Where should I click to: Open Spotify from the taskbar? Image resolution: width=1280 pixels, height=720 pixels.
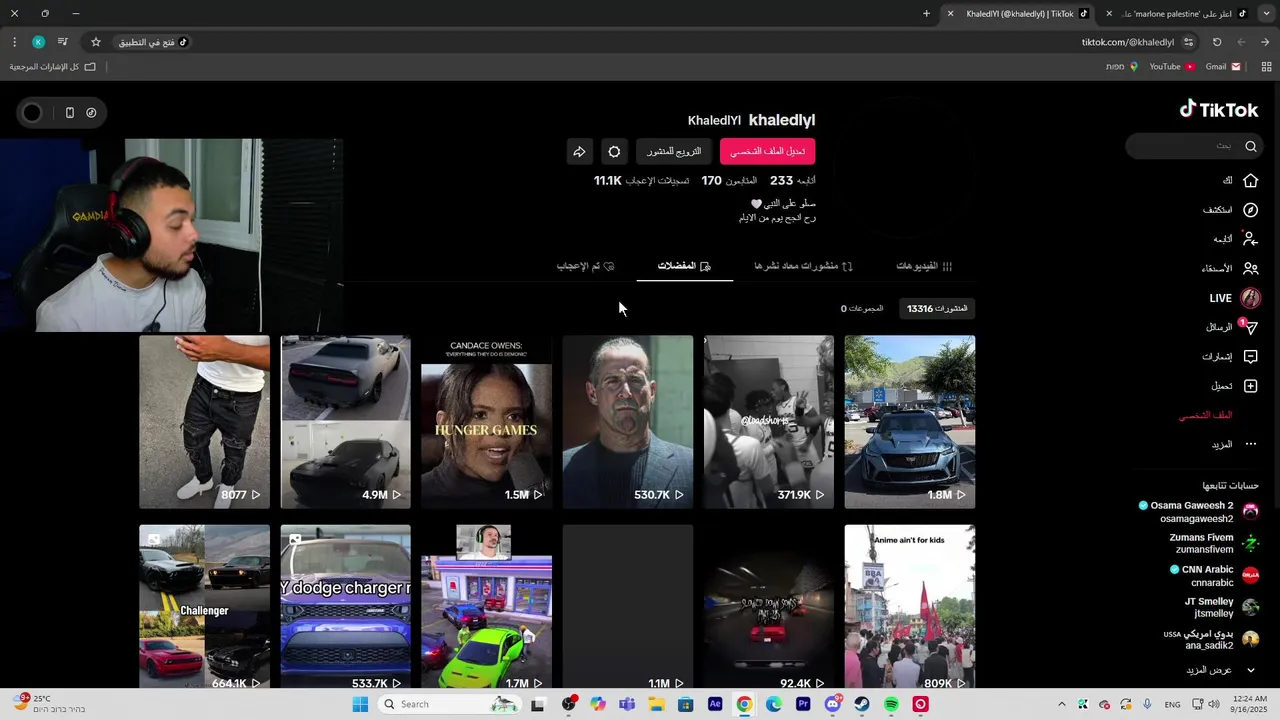click(891, 704)
